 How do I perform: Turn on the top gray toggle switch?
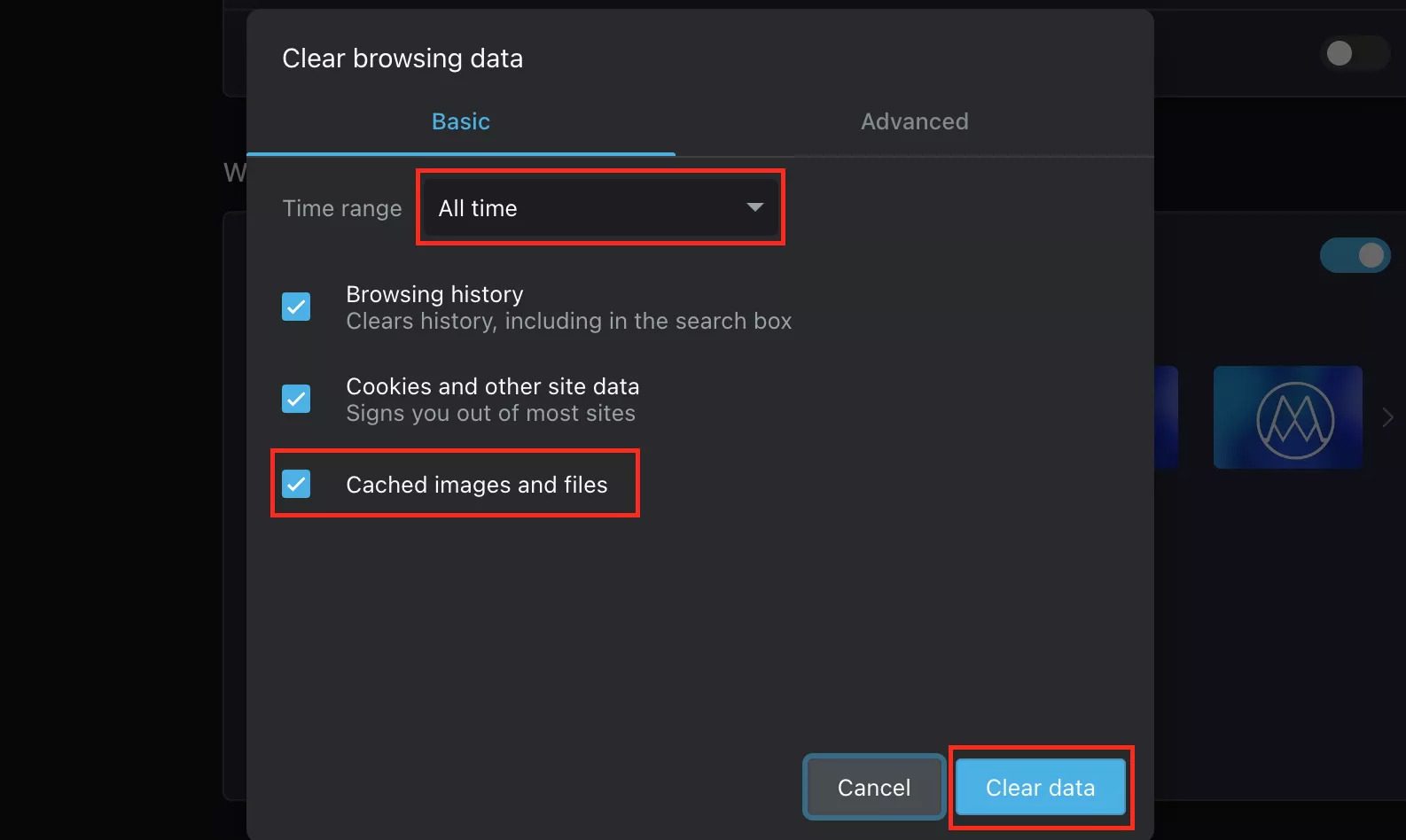pyautogui.click(x=1355, y=53)
